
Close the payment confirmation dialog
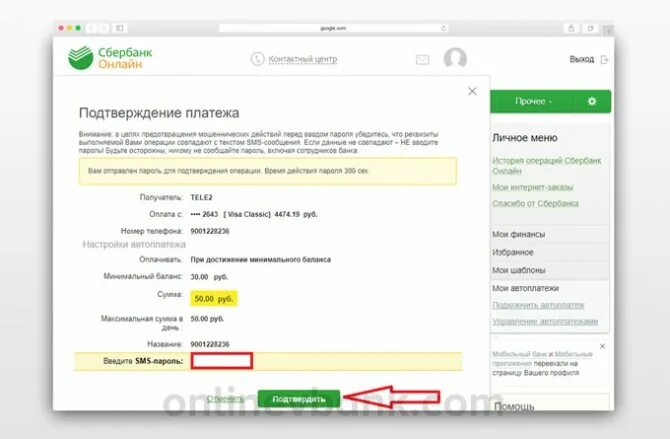(472, 91)
